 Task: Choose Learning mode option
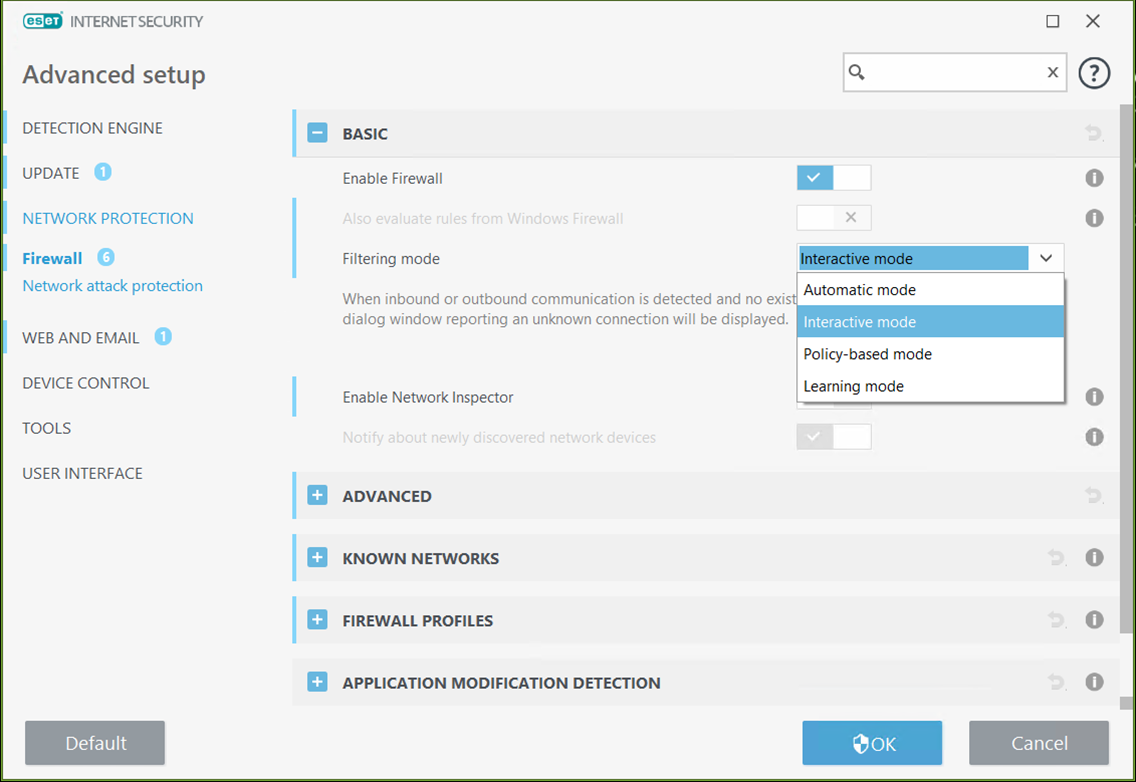(x=930, y=386)
